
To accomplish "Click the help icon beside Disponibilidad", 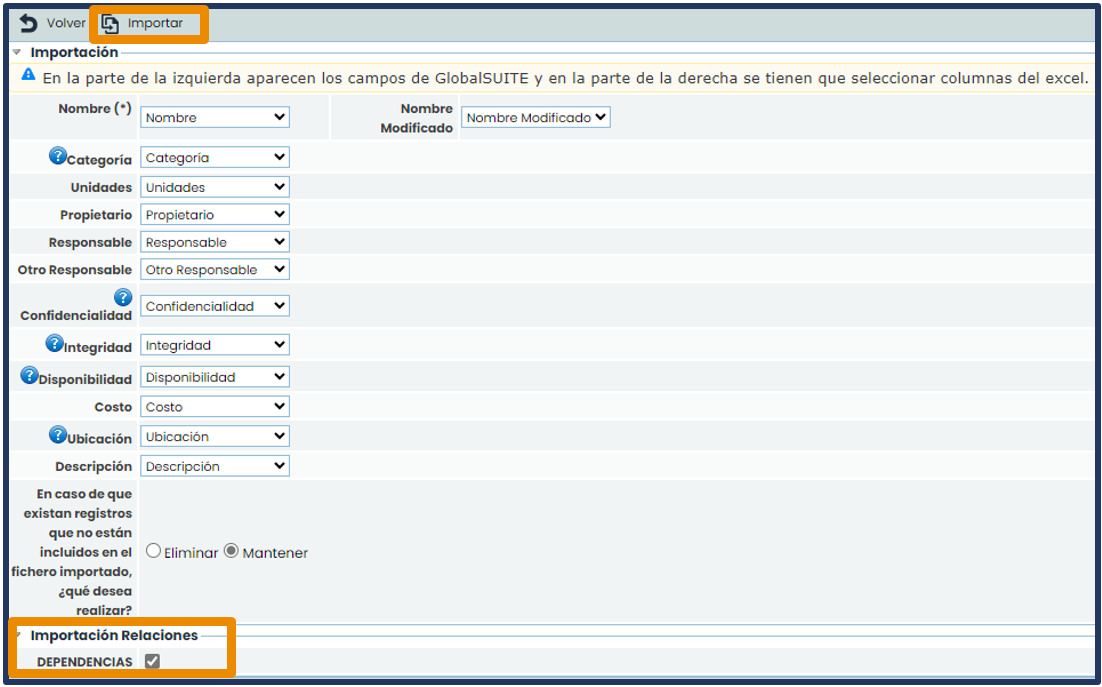I will (x=29, y=376).
